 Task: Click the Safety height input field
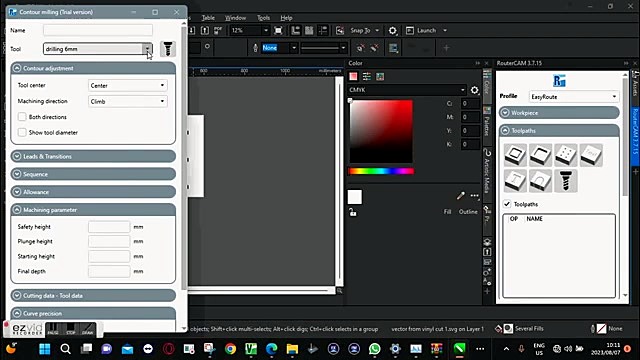coord(109,227)
